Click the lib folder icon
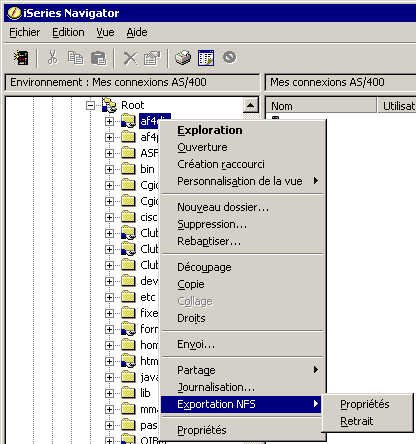The image size is (416, 444). click(x=128, y=393)
